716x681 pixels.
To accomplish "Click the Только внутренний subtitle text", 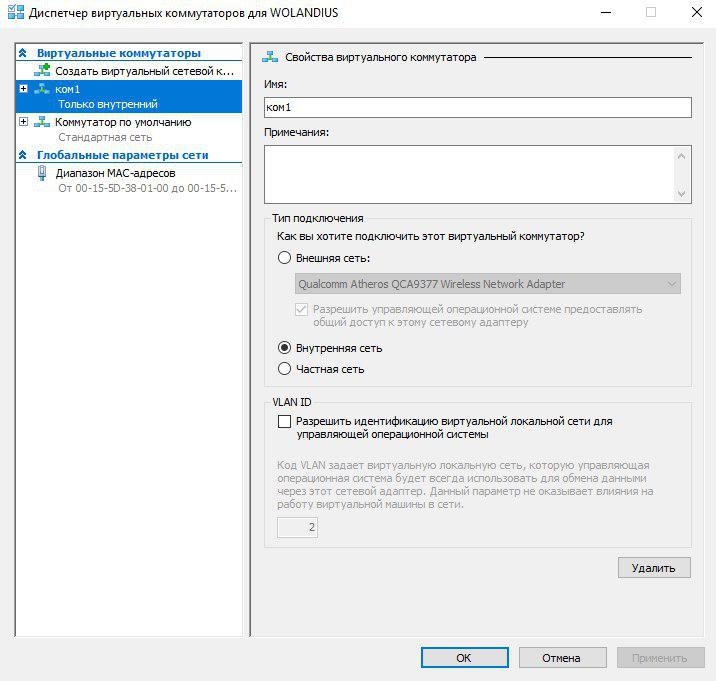I will (x=108, y=104).
